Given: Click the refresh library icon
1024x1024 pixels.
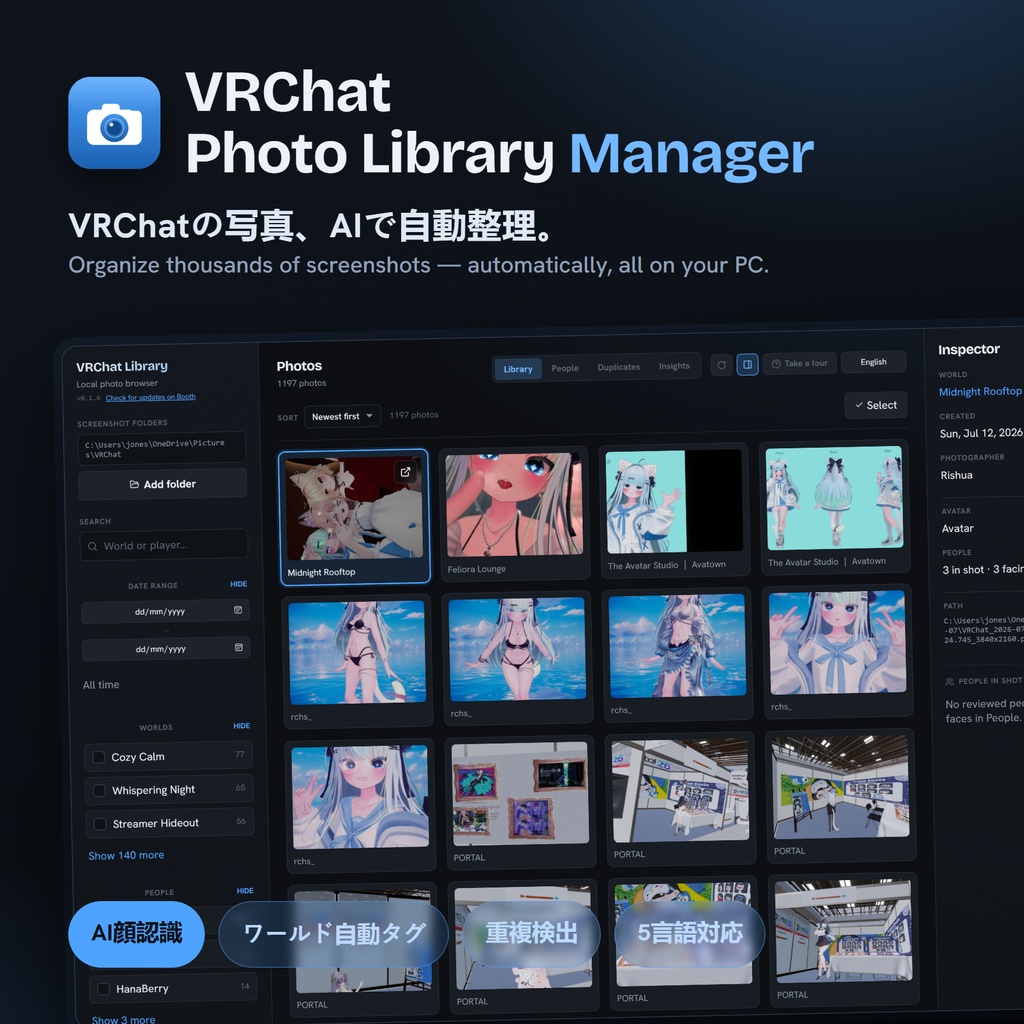Looking at the screenshot, I should pos(722,365).
